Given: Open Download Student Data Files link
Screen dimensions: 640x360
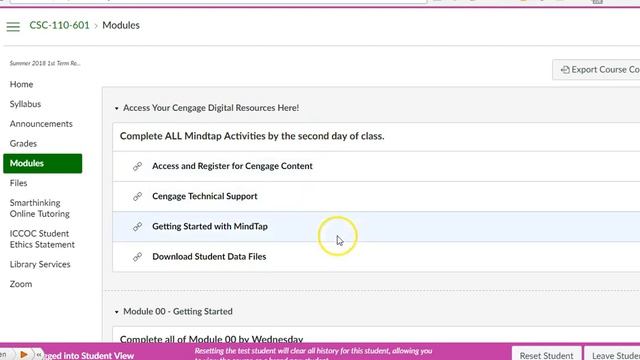Looking at the screenshot, I should click(209, 257).
